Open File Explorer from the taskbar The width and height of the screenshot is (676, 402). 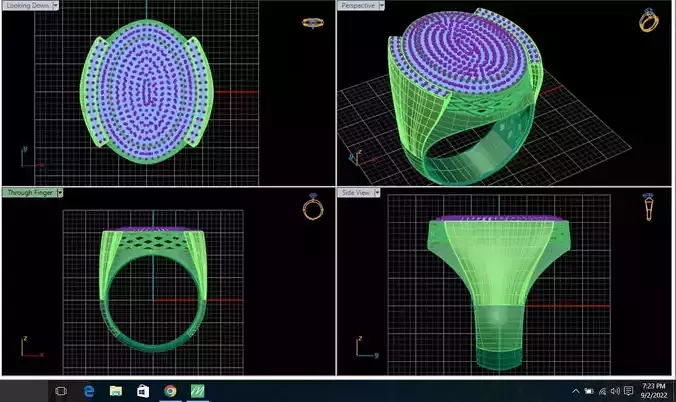(116, 391)
